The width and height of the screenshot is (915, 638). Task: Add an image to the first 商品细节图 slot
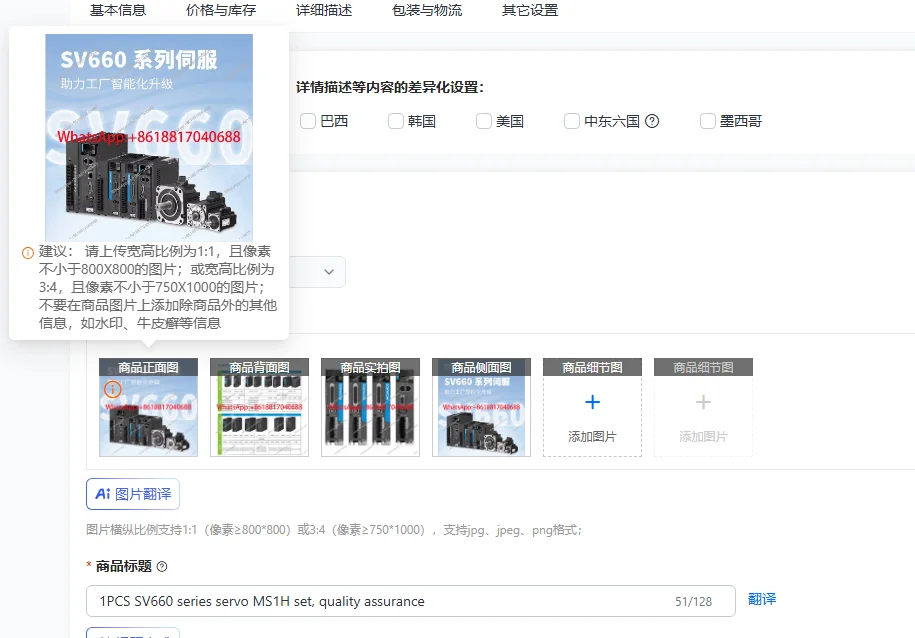592,407
